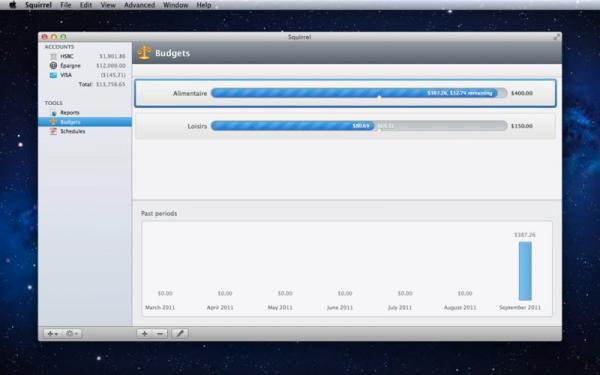
Task: Select the HSBC bank account icon
Action: click(x=53, y=56)
